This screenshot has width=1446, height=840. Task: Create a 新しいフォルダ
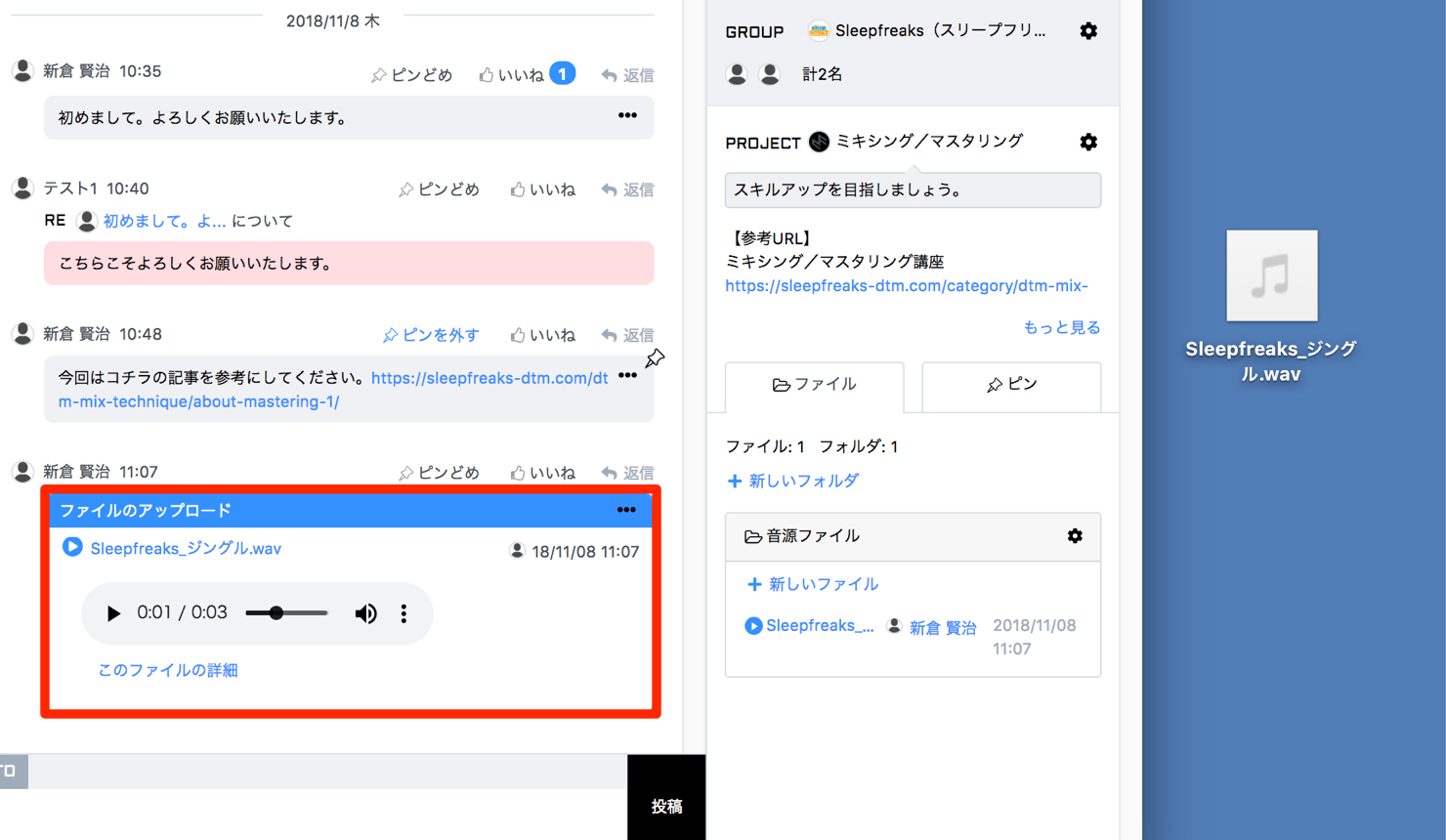click(793, 481)
